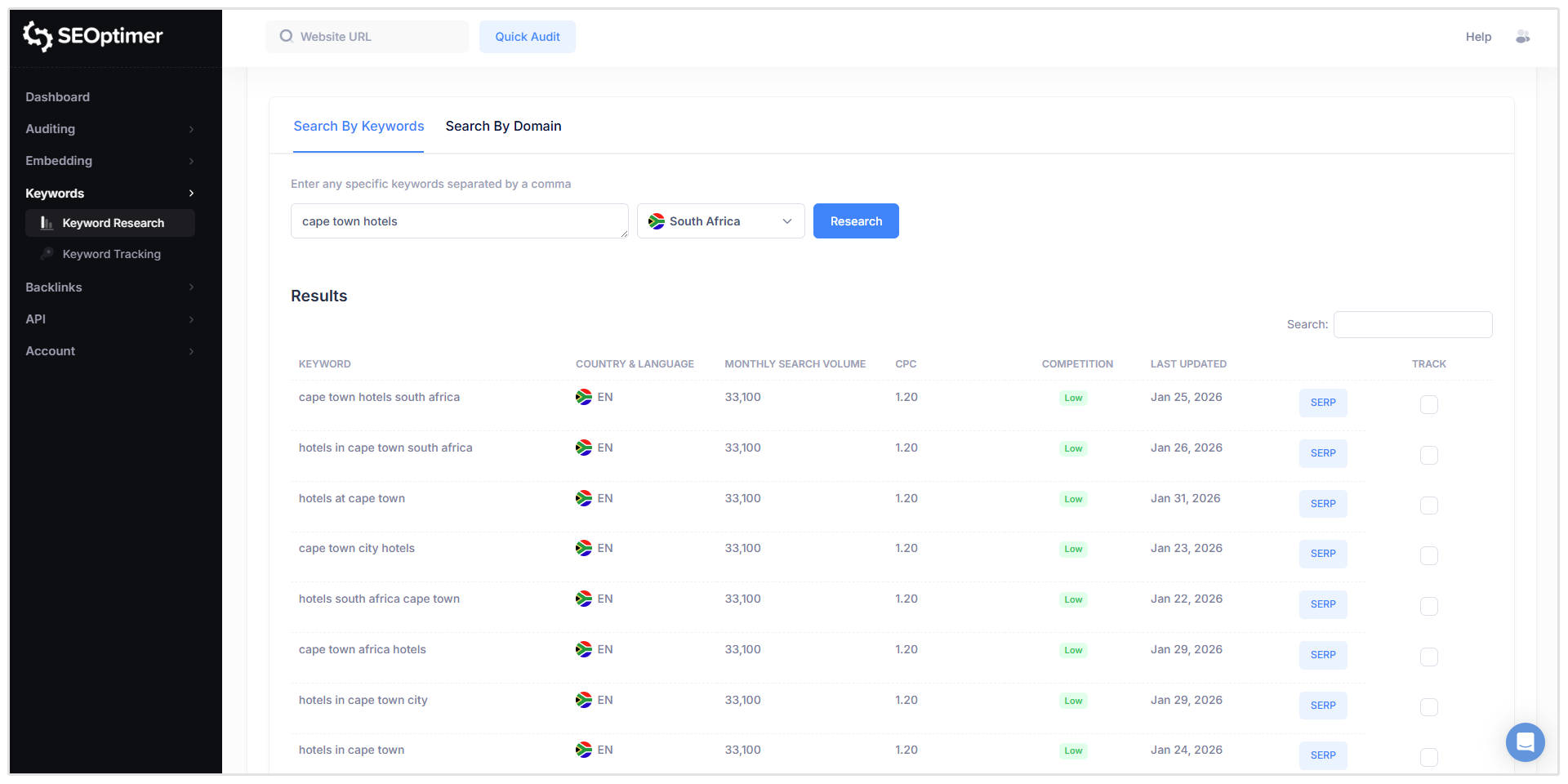View SERP for 'hotels south africa cape town'
Viewport: 1568px width, 784px height.
1322,604
